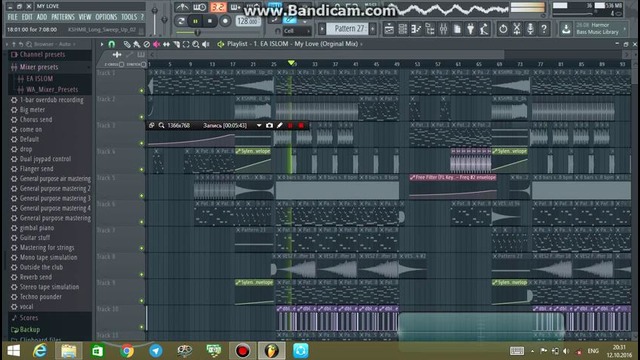This screenshot has height=360, width=640.
Task: Select the playlist mute tool
Action: coord(156,44)
